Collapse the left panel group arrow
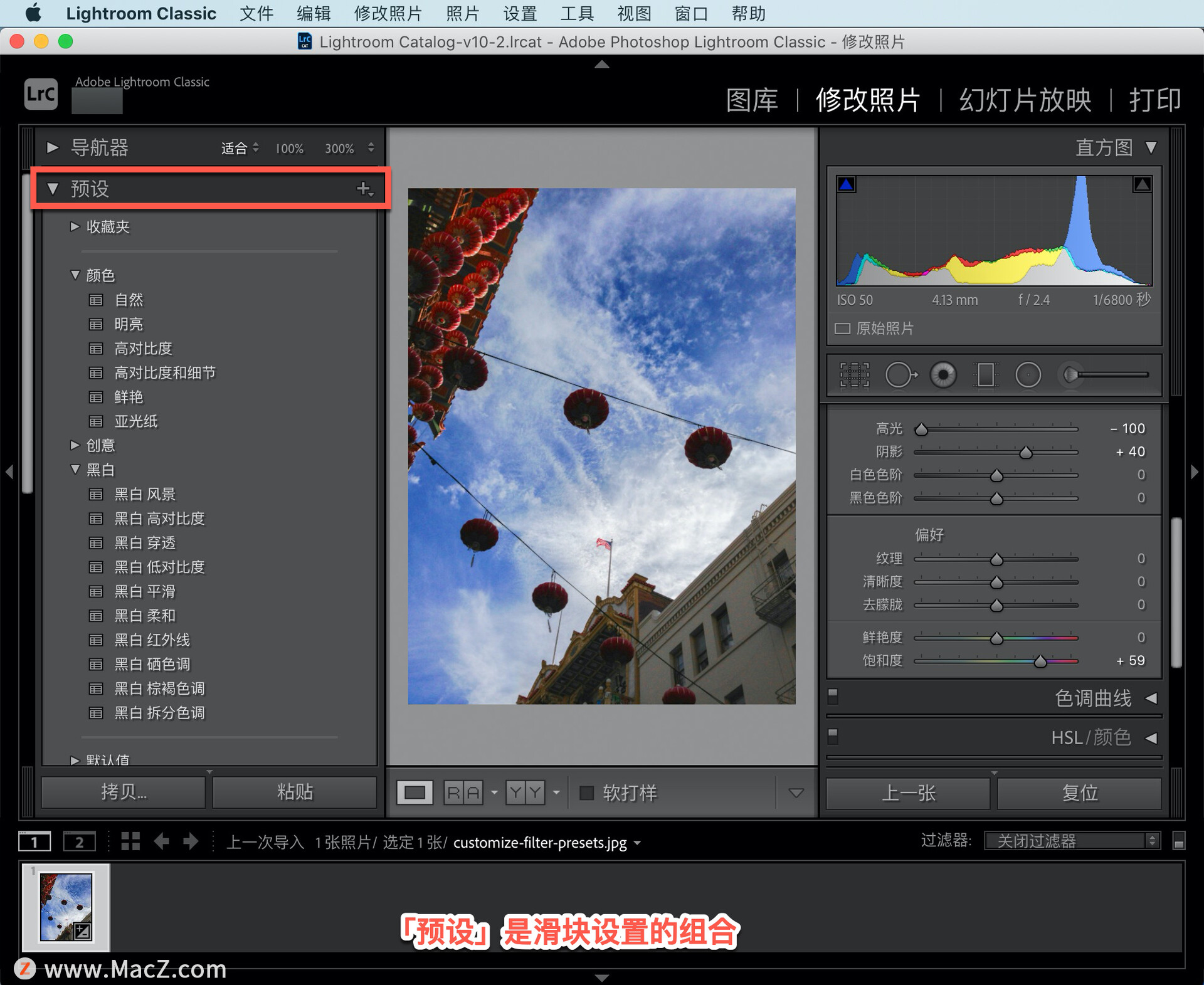Viewport: 1204px width, 985px height. (9, 471)
